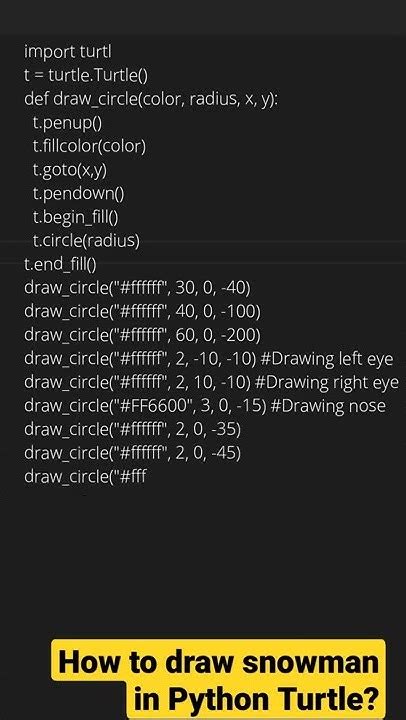Select the def draw_circle function definition line
Viewport: 406px width, 720px height.
[151, 99]
